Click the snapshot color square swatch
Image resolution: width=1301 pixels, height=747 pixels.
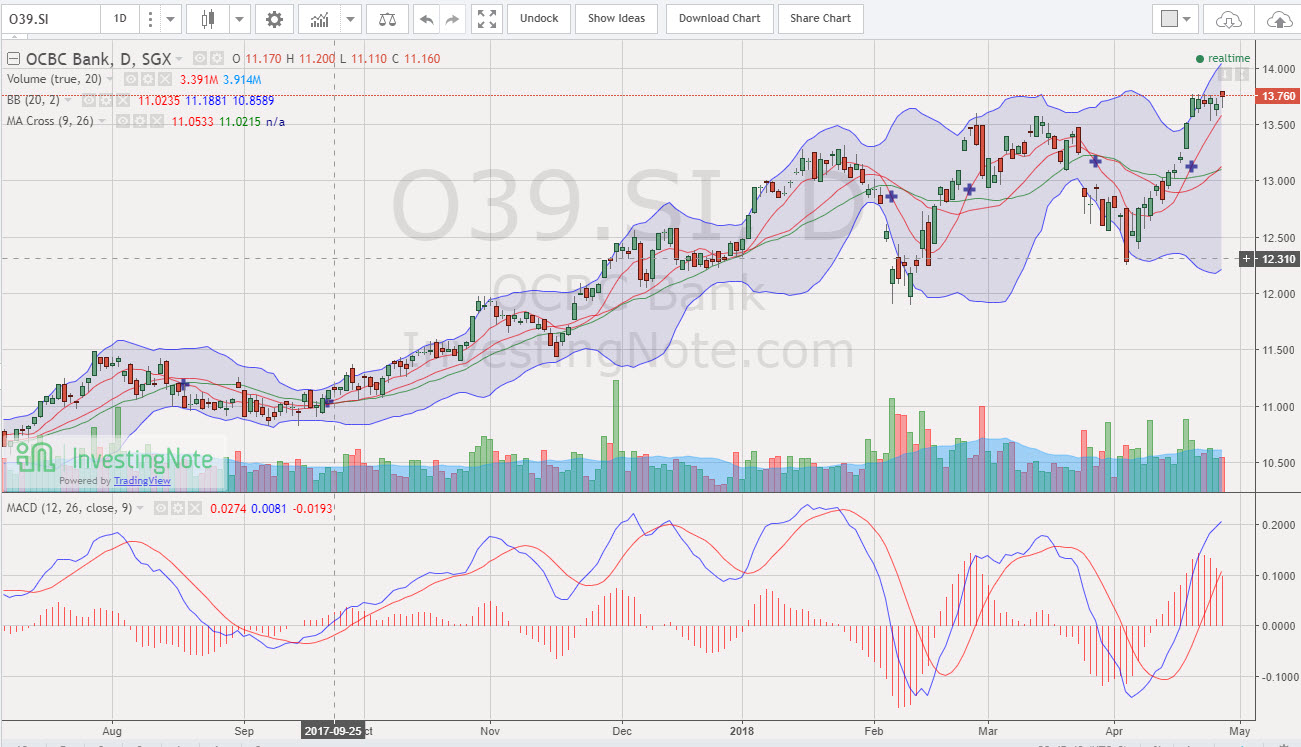(x=1168, y=18)
